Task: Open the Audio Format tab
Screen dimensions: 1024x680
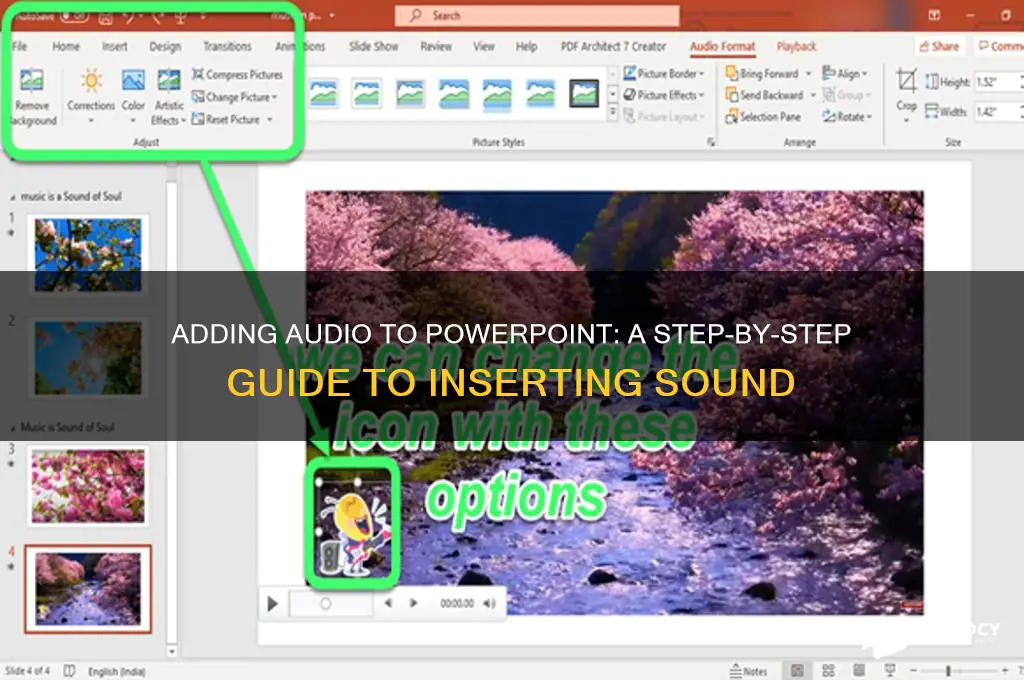Action: pos(722,46)
